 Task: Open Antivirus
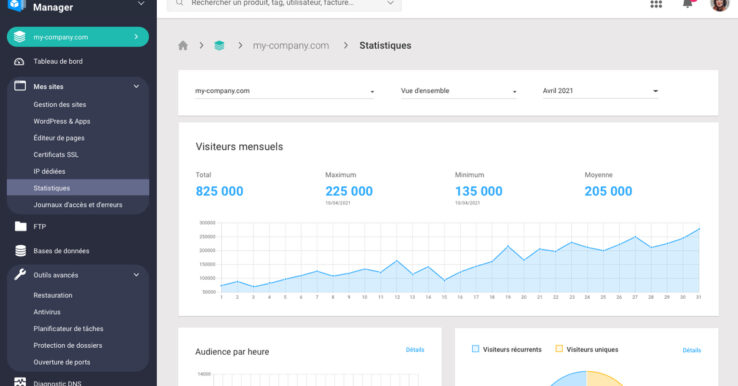point(47,312)
